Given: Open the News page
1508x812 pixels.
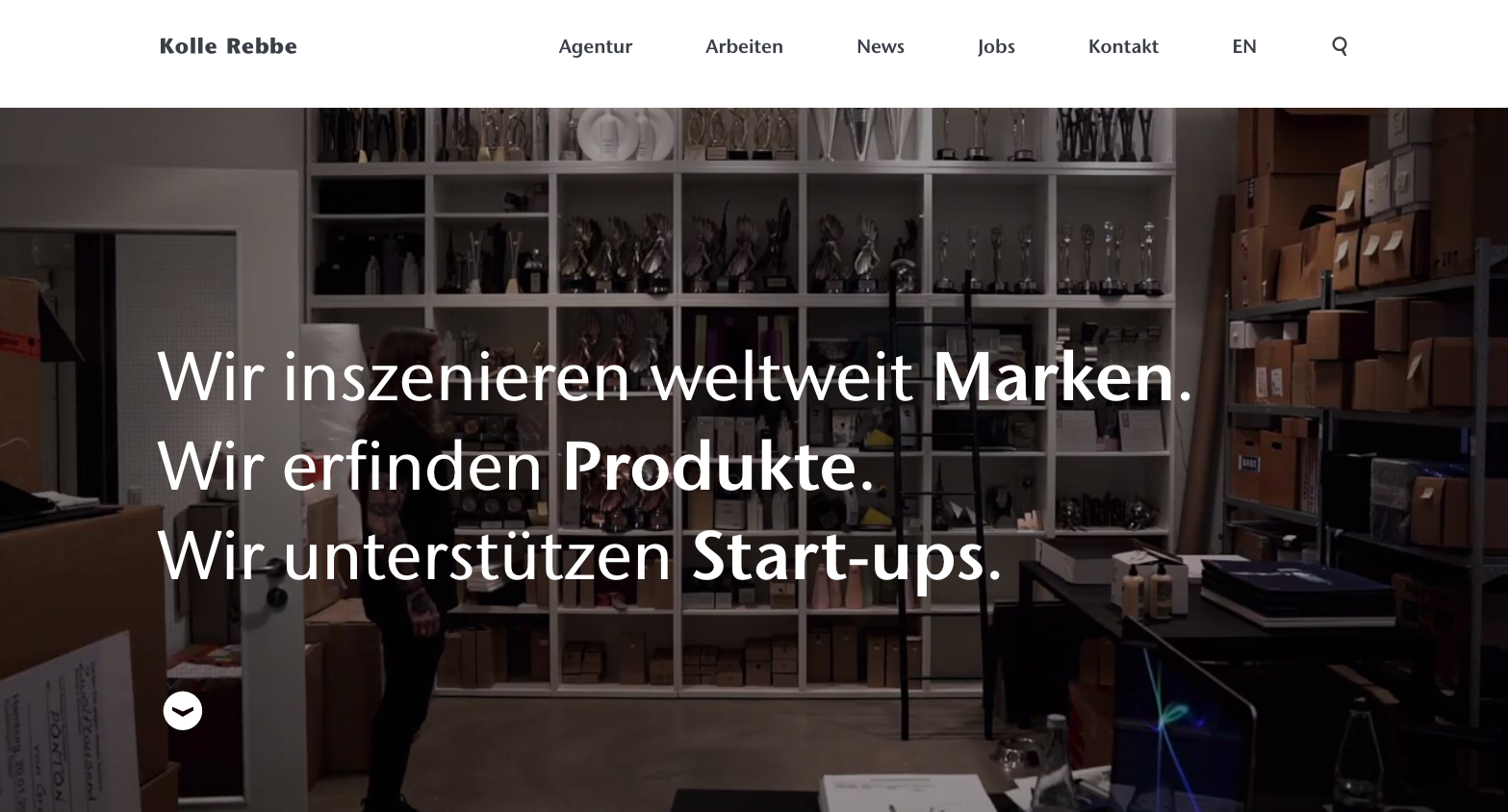Looking at the screenshot, I should [881, 46].
